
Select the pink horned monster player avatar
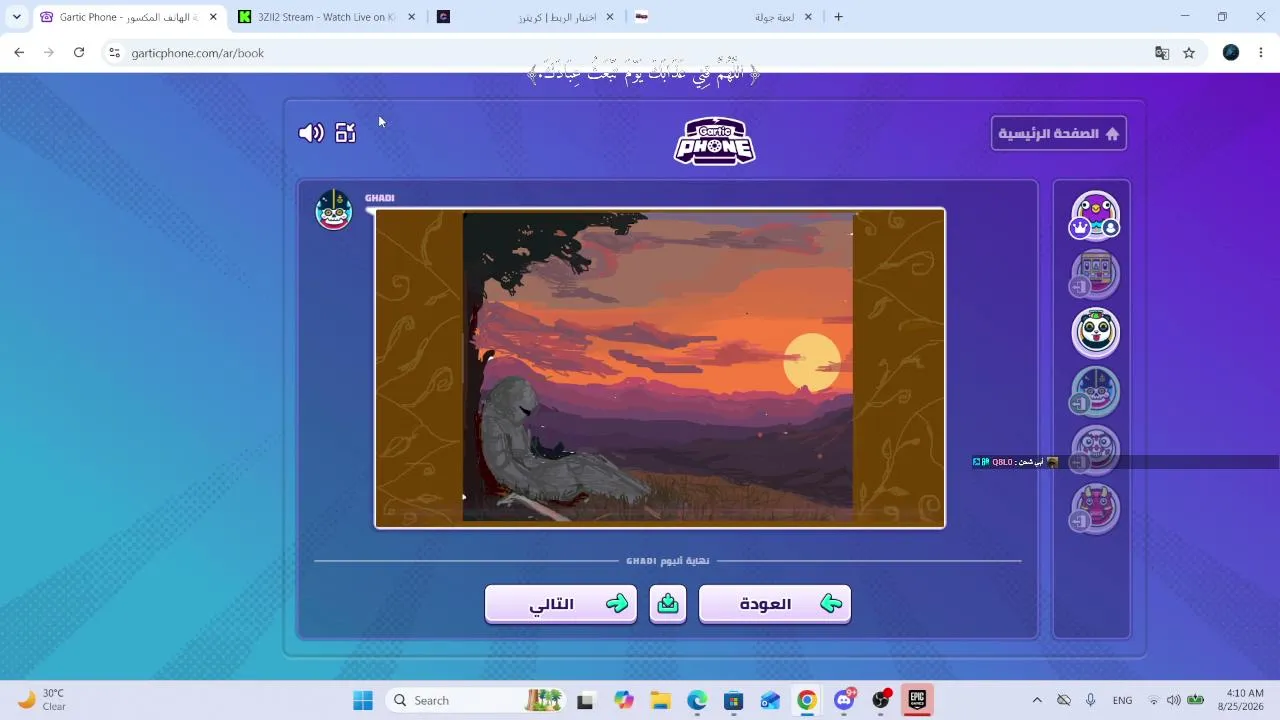pos(1095,507)
